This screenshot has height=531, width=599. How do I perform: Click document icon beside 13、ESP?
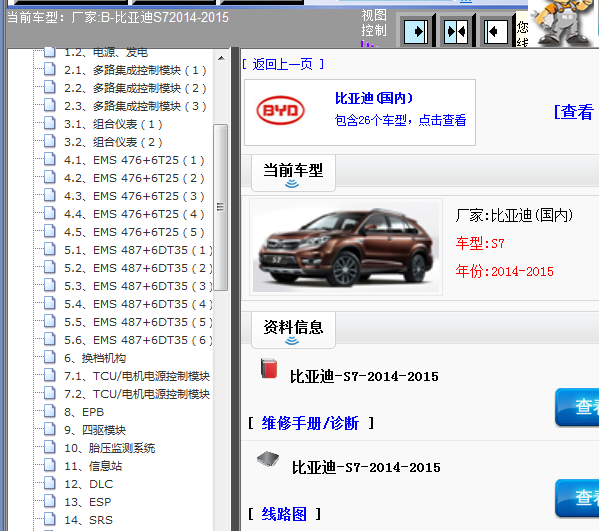(49, 501)
